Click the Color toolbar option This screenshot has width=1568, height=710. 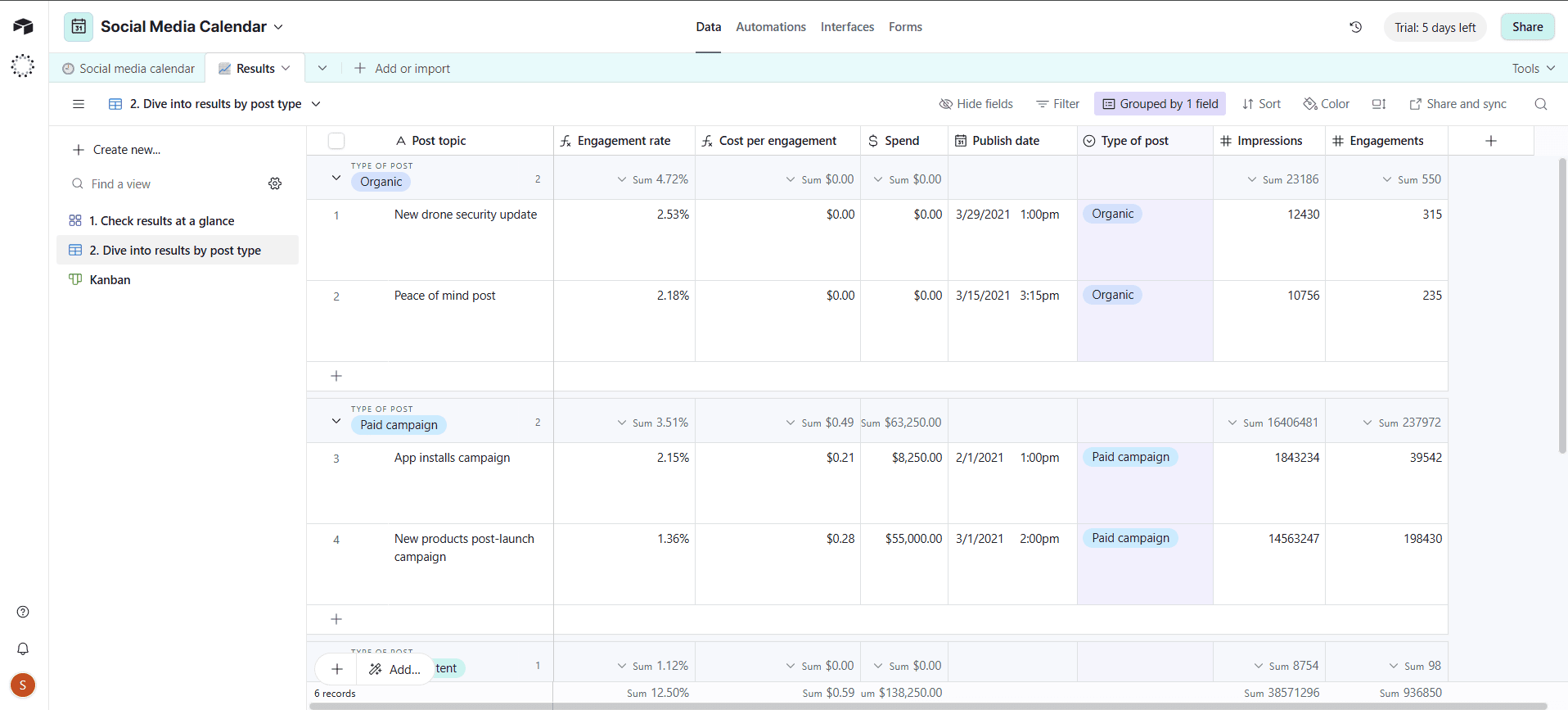[1327, 104]
